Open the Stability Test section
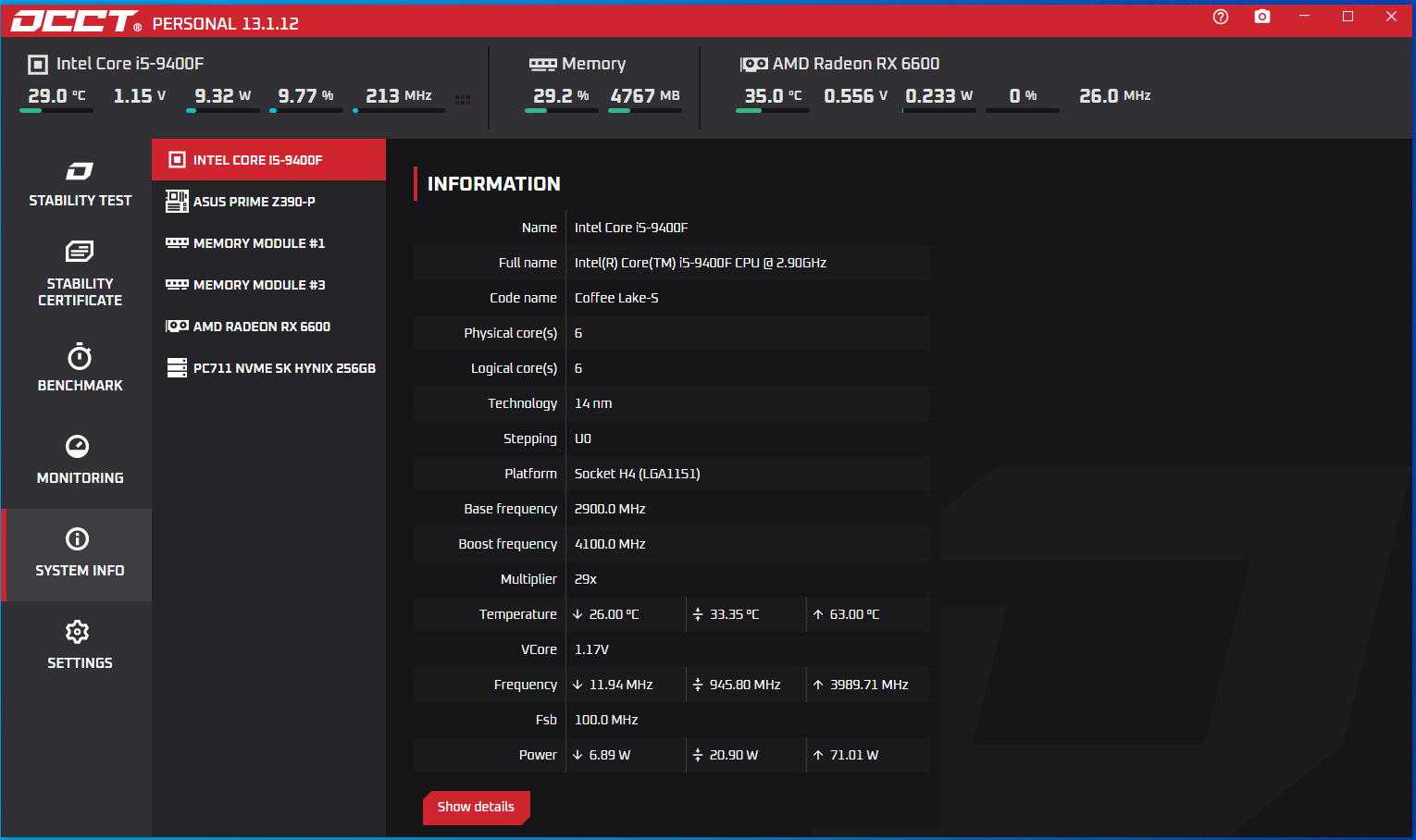This screenshot has height=840, width=1416. tap(80, 184)
